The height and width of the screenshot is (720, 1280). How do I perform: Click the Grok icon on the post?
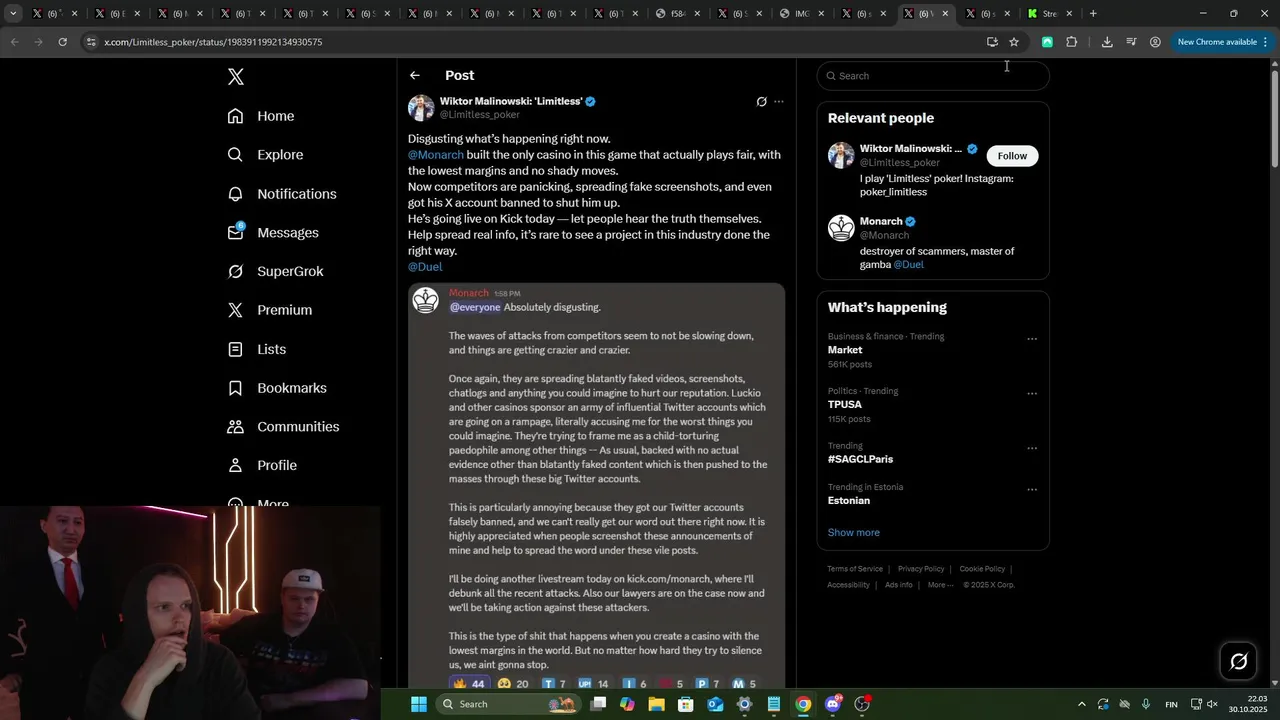[762, 102]
